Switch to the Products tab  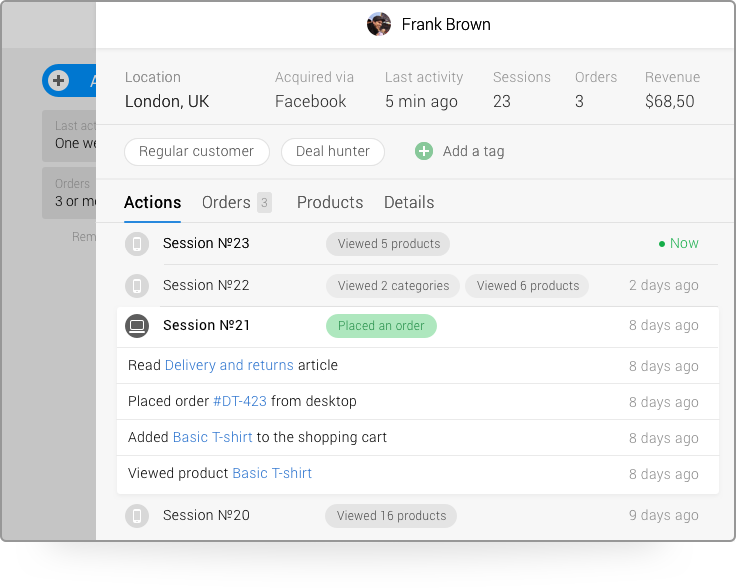[x=329, y=203]
